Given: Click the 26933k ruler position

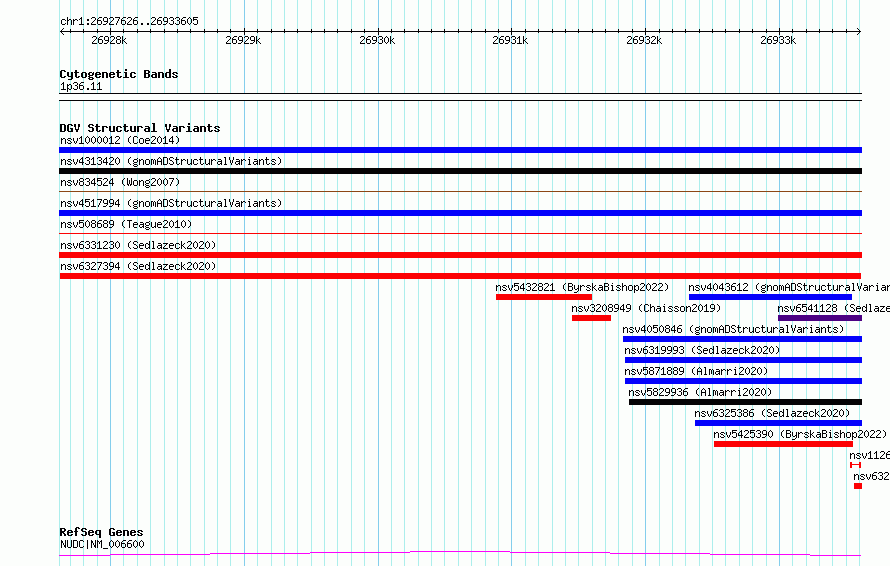Looking at the screenshot, I should [778, 40].
